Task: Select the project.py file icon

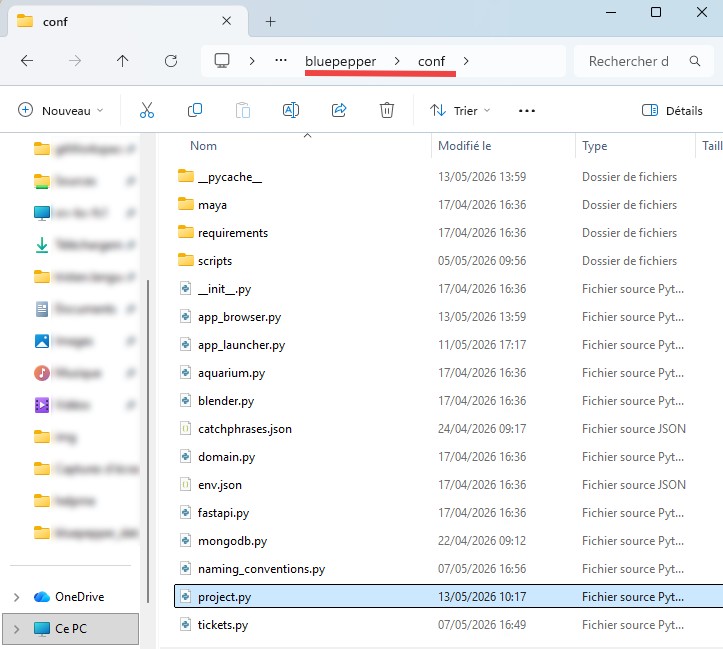Action: [x=185, y=596]
